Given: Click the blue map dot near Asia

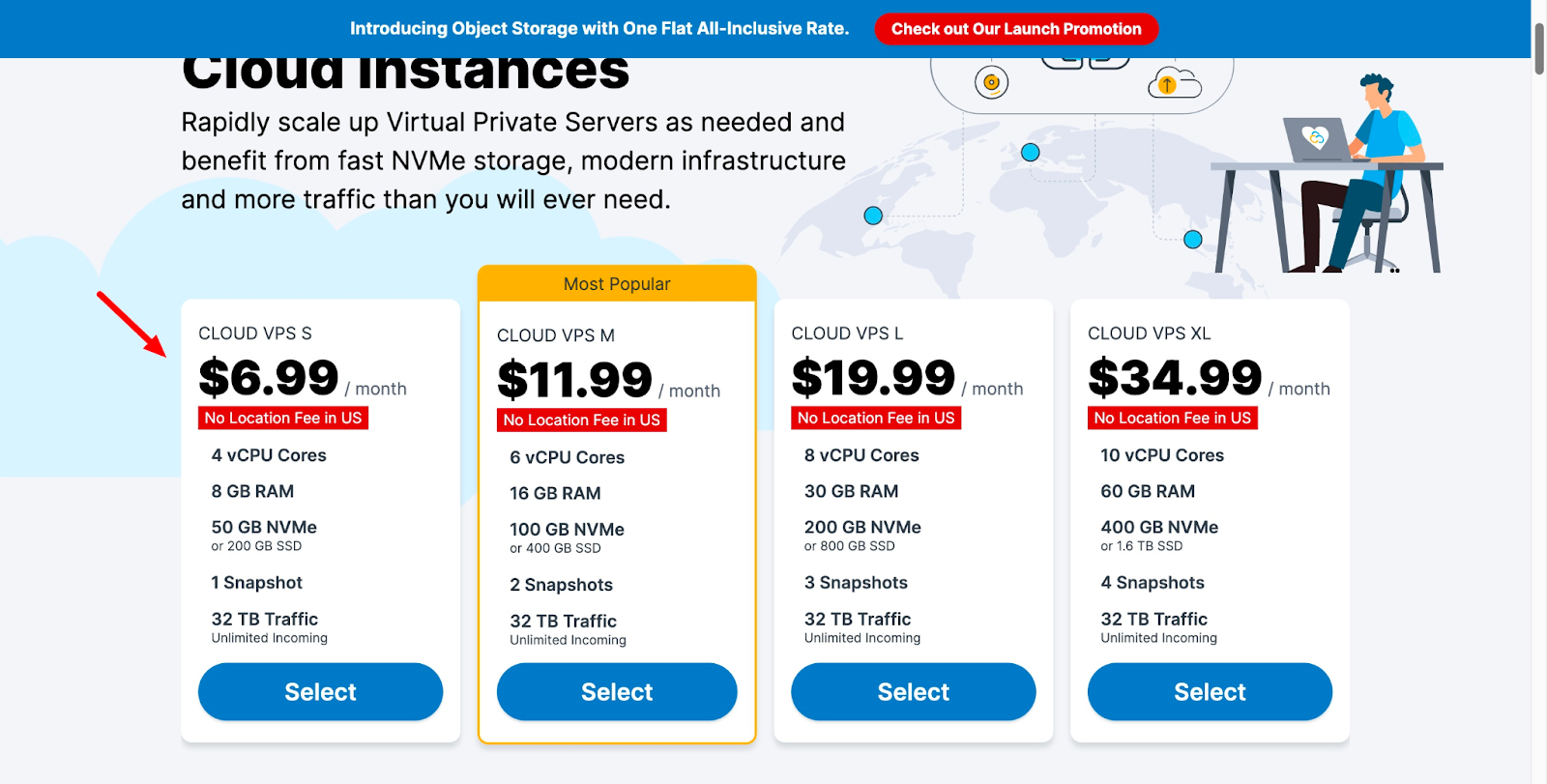Looking at the screenshot, I should 1193,240.
